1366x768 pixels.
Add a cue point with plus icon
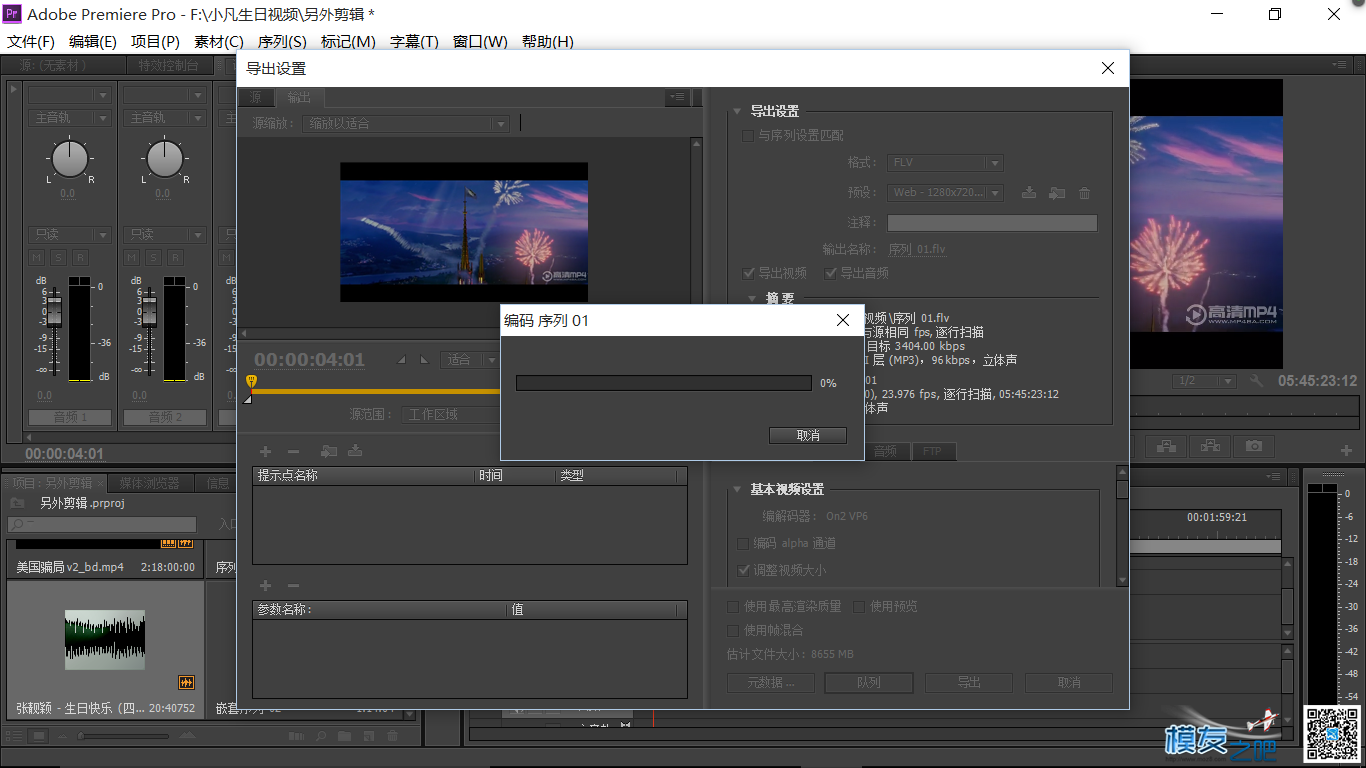pyautogui.click(x=266, y=452)
